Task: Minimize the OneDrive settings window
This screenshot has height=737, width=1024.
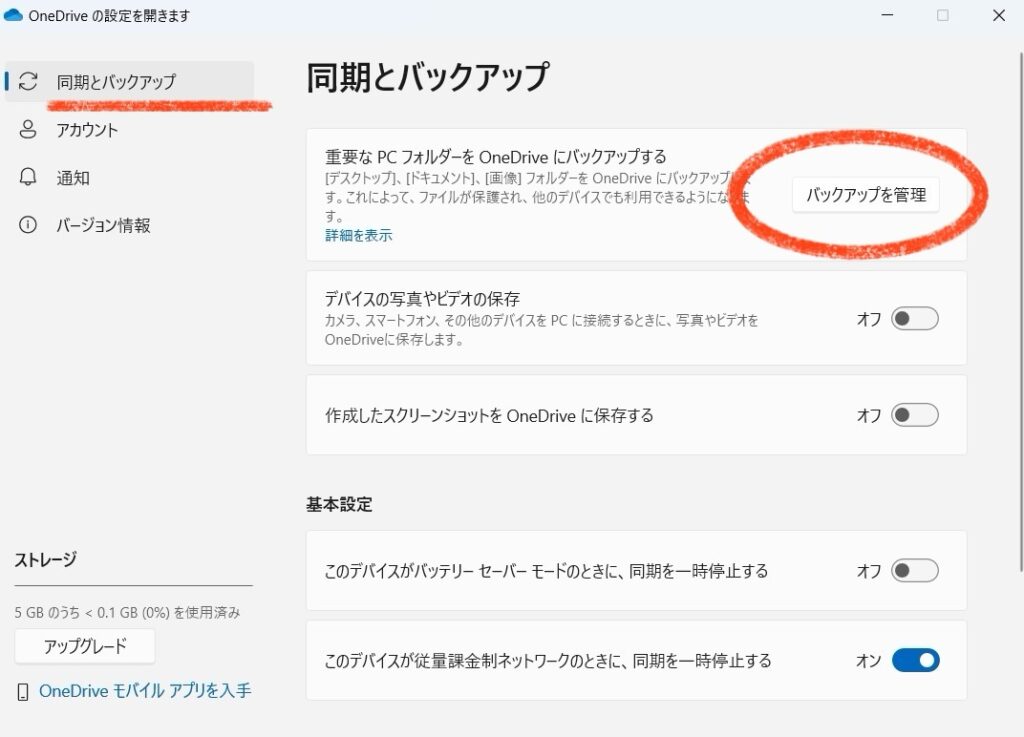Action: pyautogui.click(x=887, y=16)
